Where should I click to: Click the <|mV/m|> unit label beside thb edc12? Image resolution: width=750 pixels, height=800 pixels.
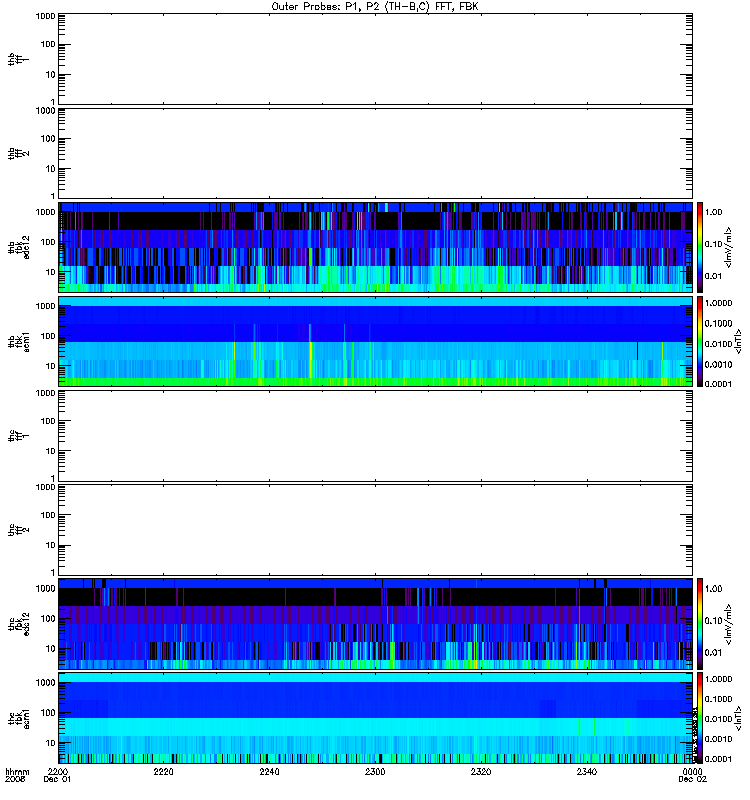(728, 247)
